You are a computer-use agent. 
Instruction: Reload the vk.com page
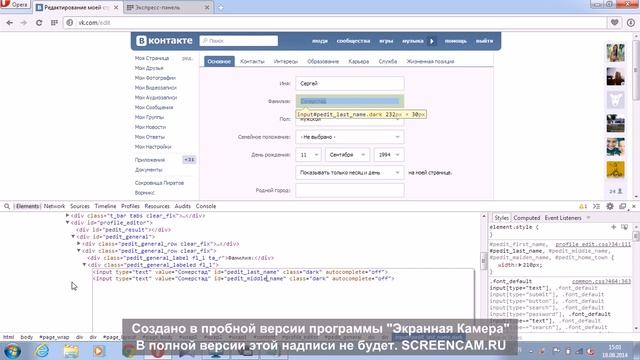coord(39,22)
